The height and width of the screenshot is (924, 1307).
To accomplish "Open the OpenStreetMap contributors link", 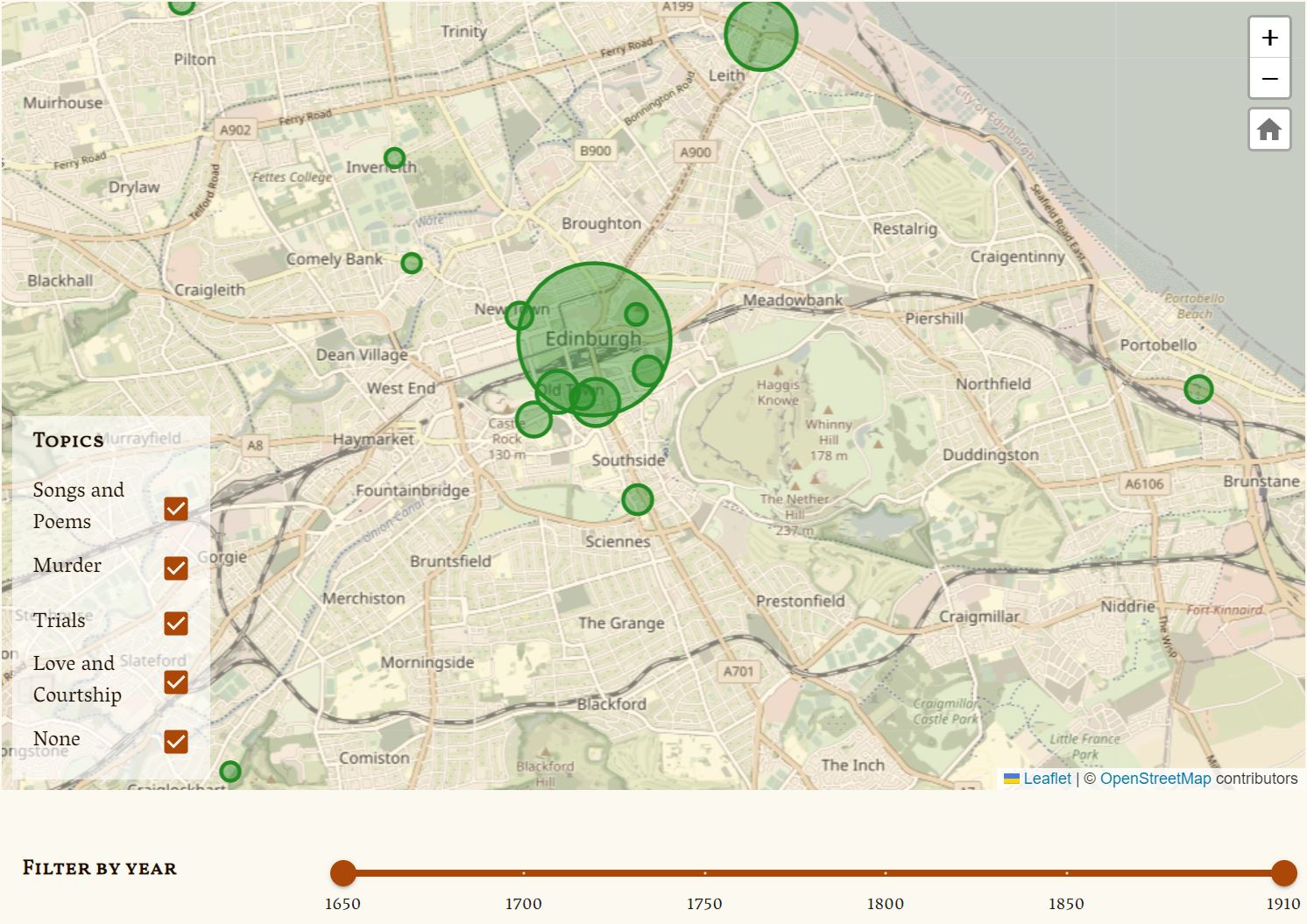I will click(1156, 778).
